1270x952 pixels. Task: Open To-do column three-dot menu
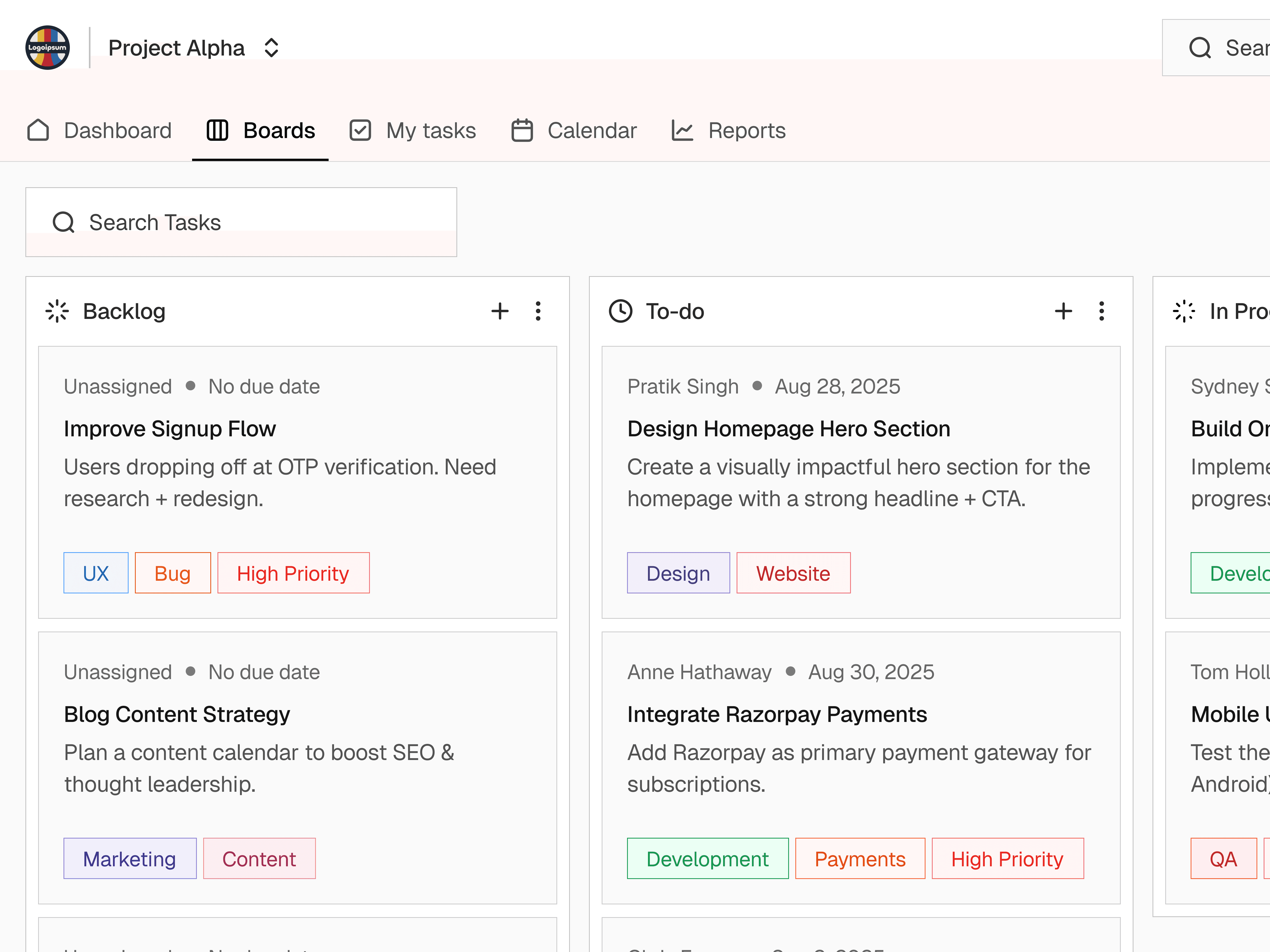[x=1101, y=311]
